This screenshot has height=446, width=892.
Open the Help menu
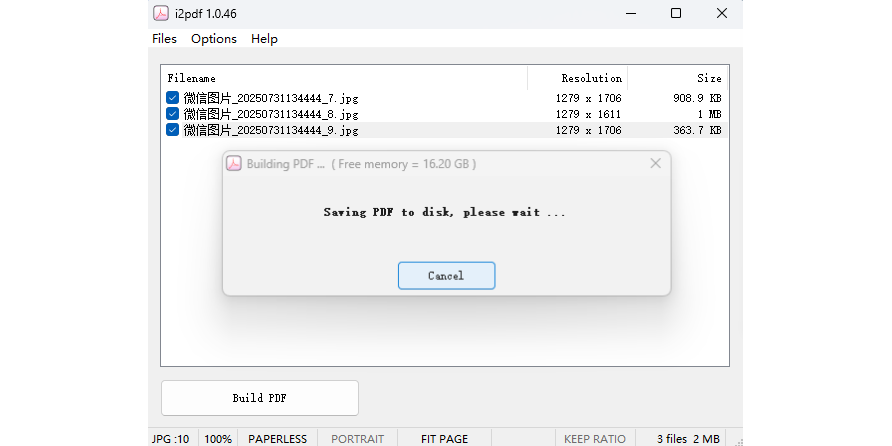[x=264, y=39]
